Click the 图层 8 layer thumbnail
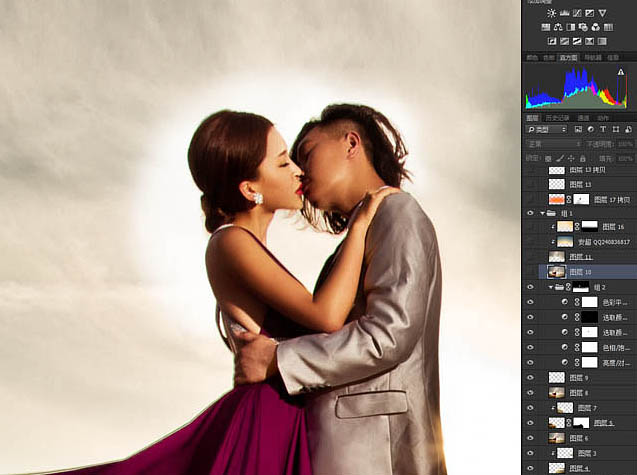Viewport: 637px width, 475px height. pyautogui.click(x=557, y=393)
